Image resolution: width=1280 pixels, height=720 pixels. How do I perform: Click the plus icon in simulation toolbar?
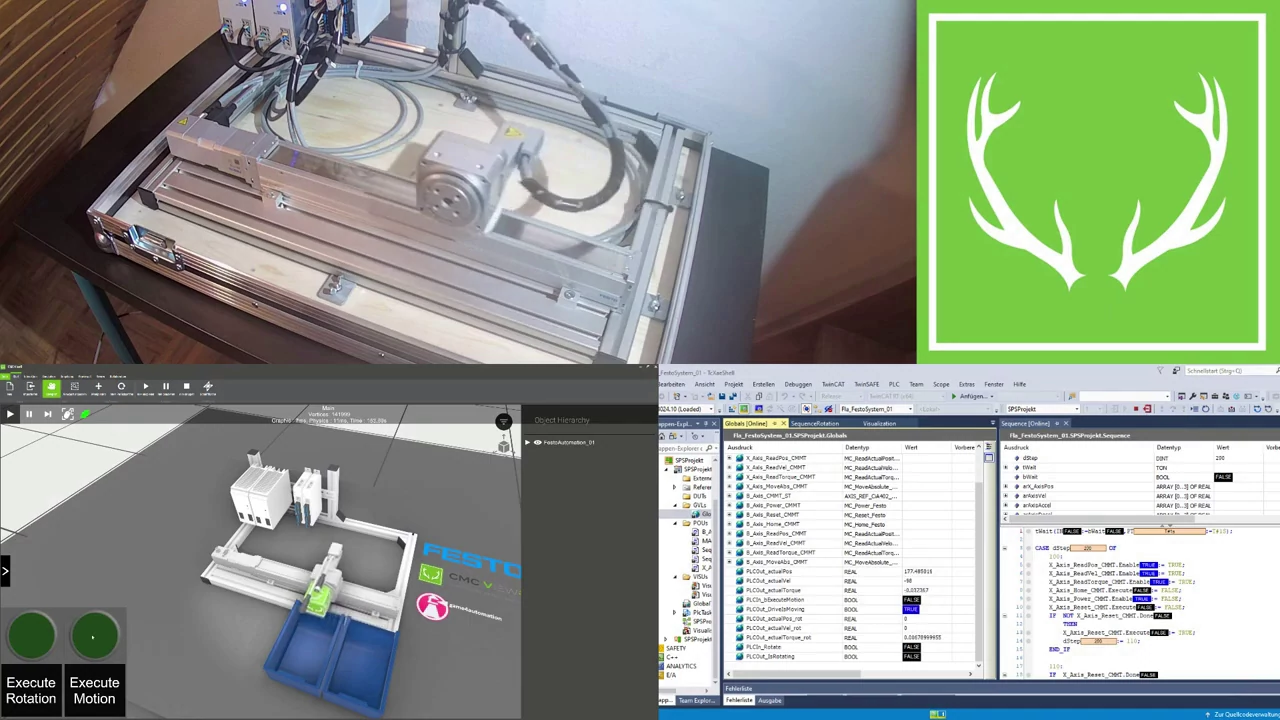click(98, 386)
